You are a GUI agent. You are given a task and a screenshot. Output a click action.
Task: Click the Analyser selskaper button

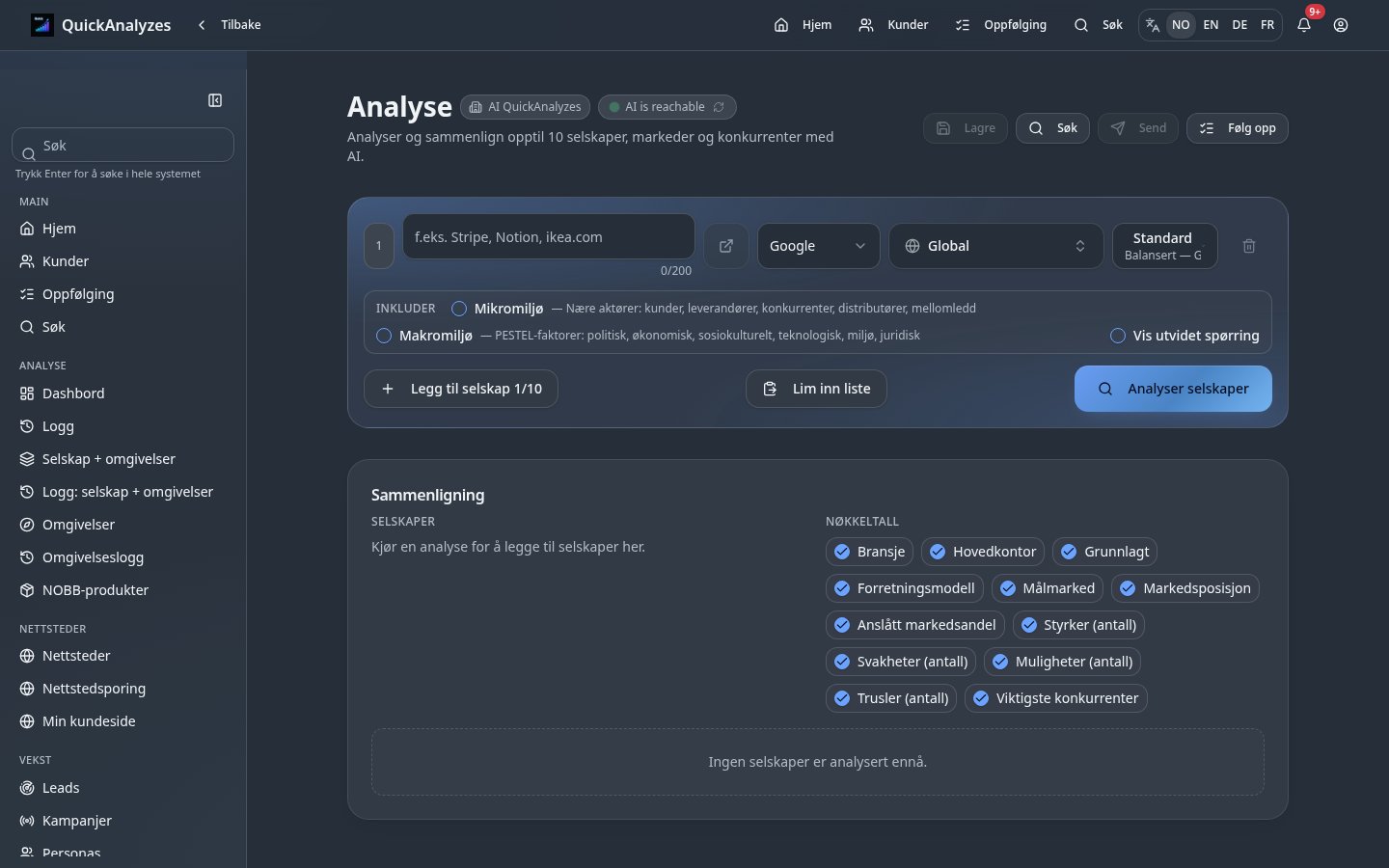click(1173, 389)
